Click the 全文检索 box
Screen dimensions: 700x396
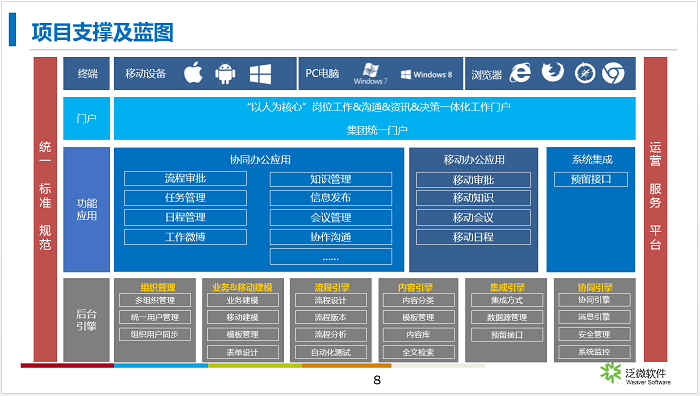click(418, 352)
